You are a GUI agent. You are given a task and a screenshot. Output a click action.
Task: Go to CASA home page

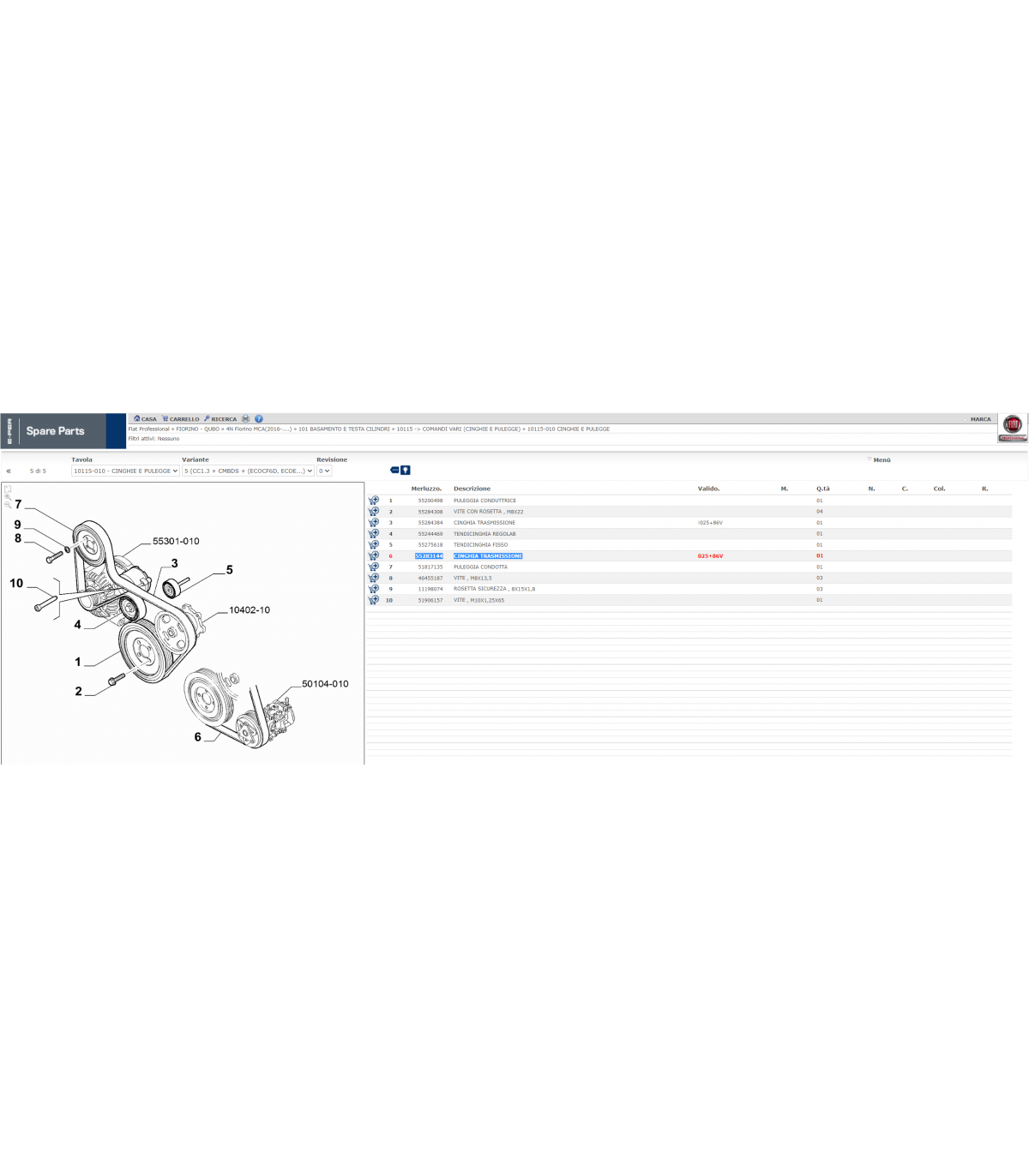[x=145, y=419]
